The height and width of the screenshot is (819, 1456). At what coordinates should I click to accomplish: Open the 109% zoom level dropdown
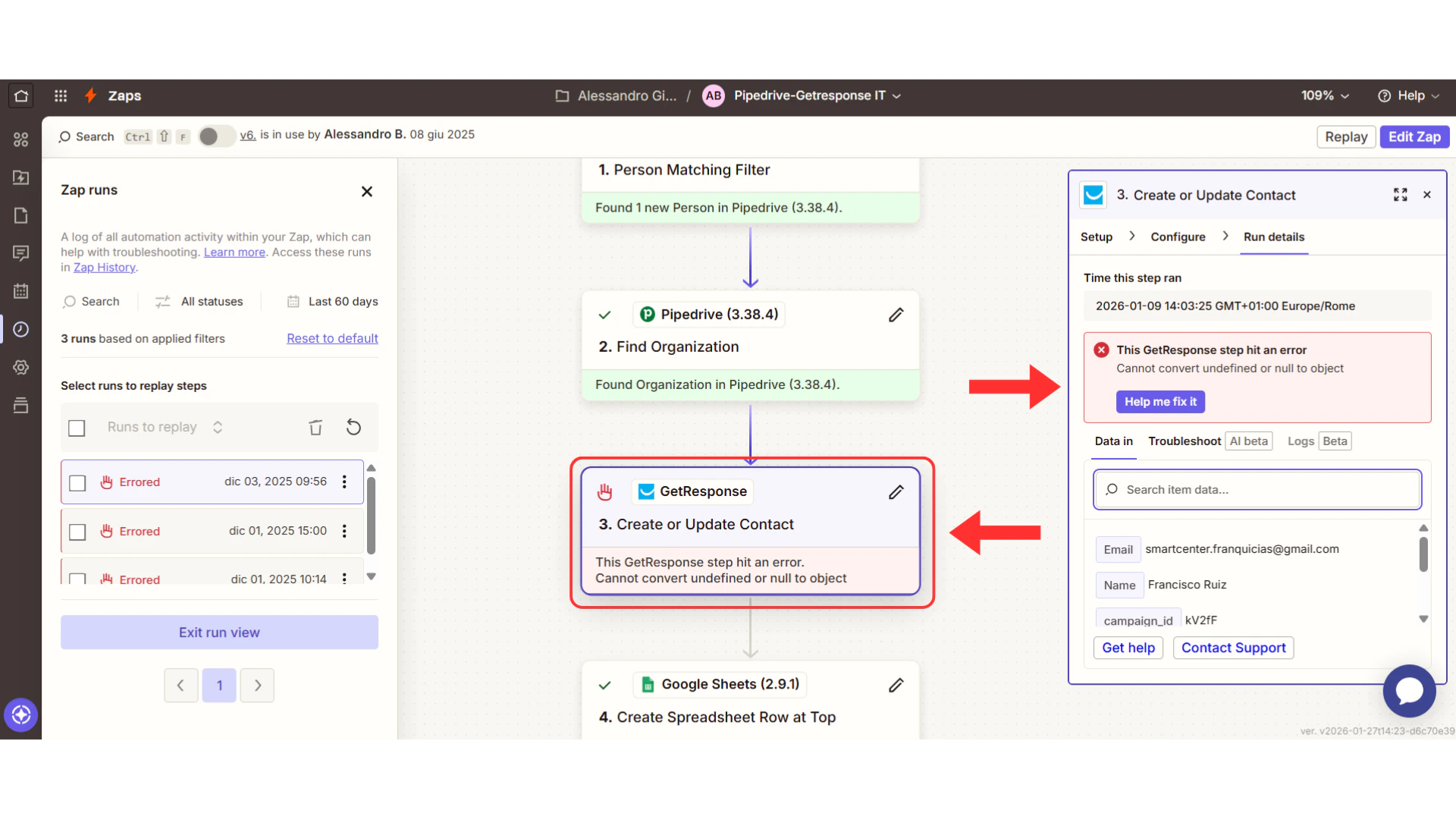coord(1325,96)
